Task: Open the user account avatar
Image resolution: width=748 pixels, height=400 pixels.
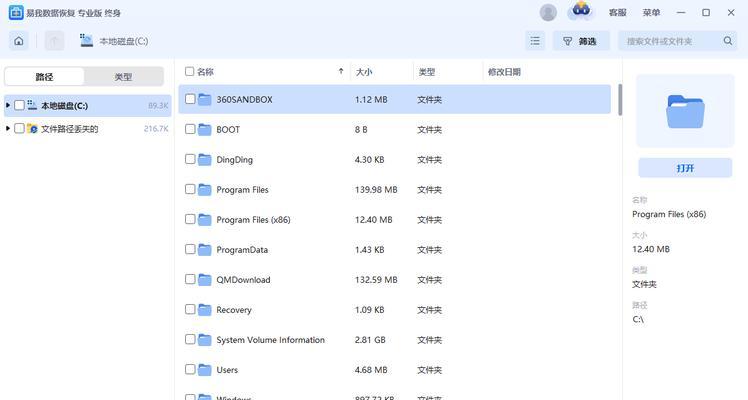Action: click(x=548, y=12)
